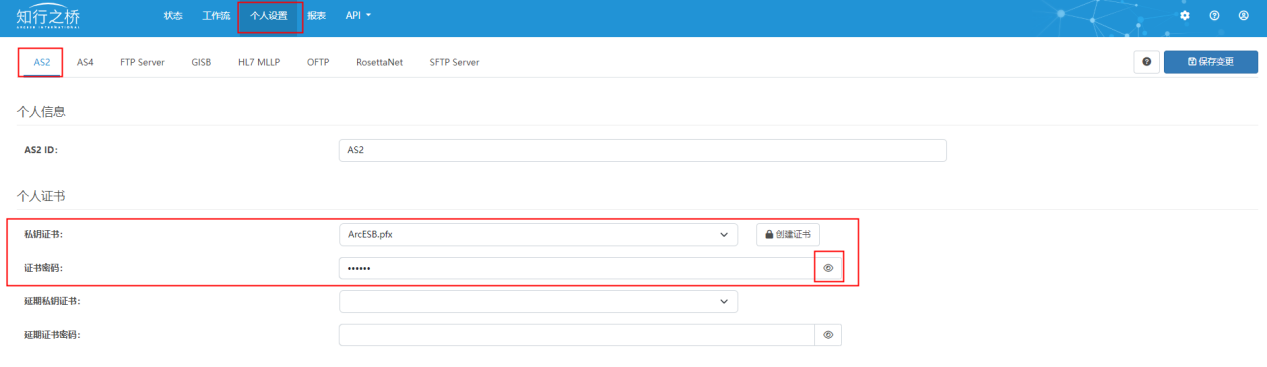The width and height of the screenshot is (1267, 367).
Task: Expand the ArcESB.pfx private certificate dropdown
Action: point(538,234)
